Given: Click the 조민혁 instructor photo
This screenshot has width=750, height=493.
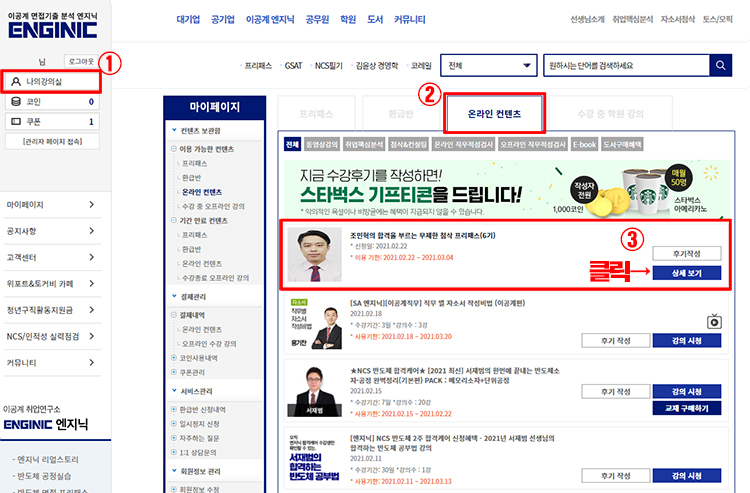Looking at the screenshot, I should pos(314,255).
